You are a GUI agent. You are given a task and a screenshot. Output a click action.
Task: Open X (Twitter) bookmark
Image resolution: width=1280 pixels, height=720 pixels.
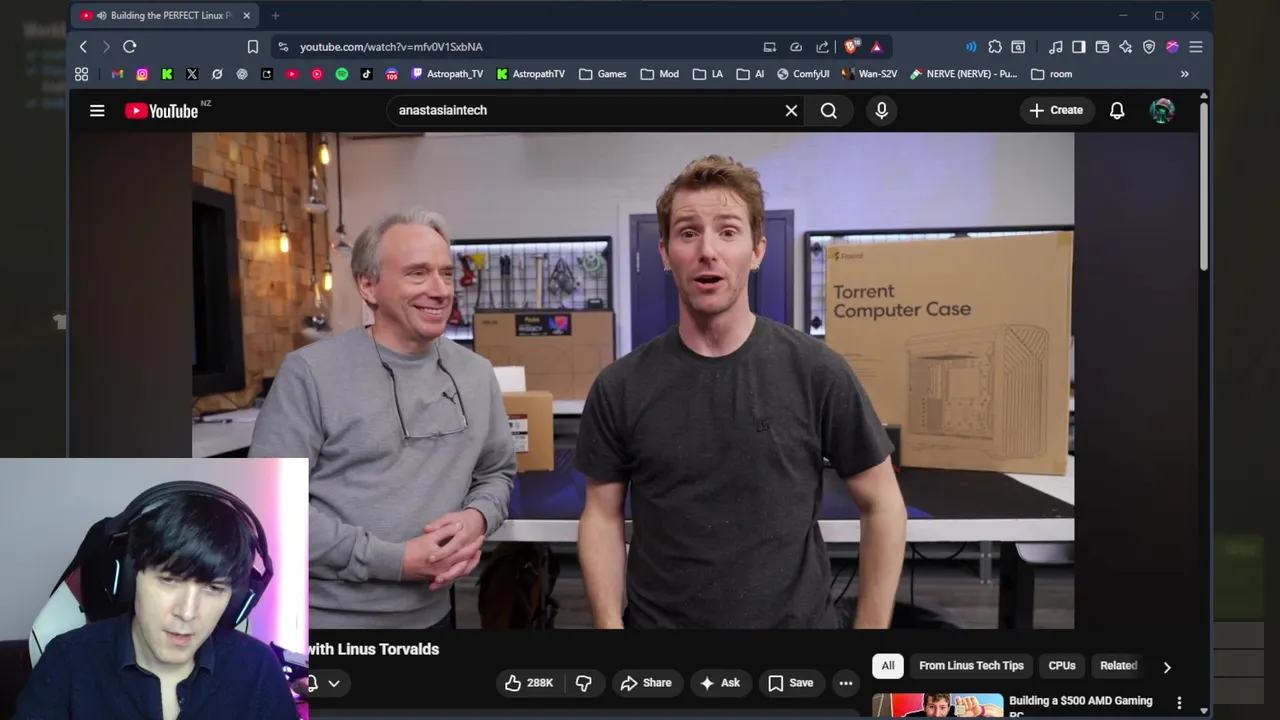pyautogui.click(x=192, y=74)
